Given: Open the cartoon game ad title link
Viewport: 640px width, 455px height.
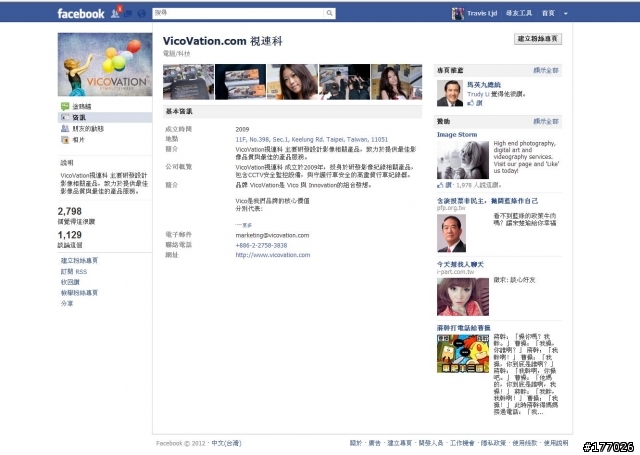Looking at the screenshot, I should [464, 328].
